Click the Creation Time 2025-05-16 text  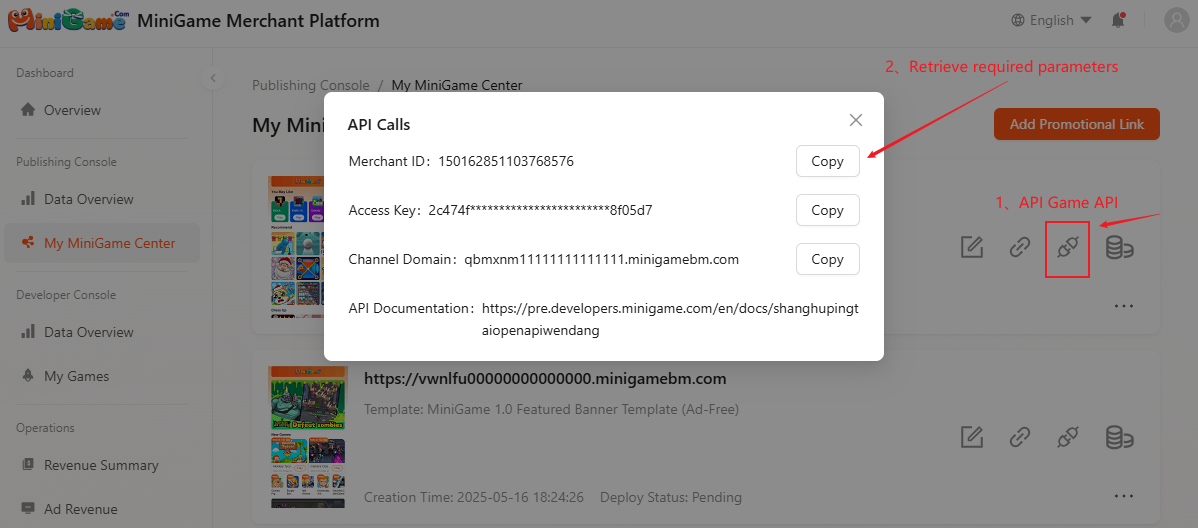click(474, 497)
